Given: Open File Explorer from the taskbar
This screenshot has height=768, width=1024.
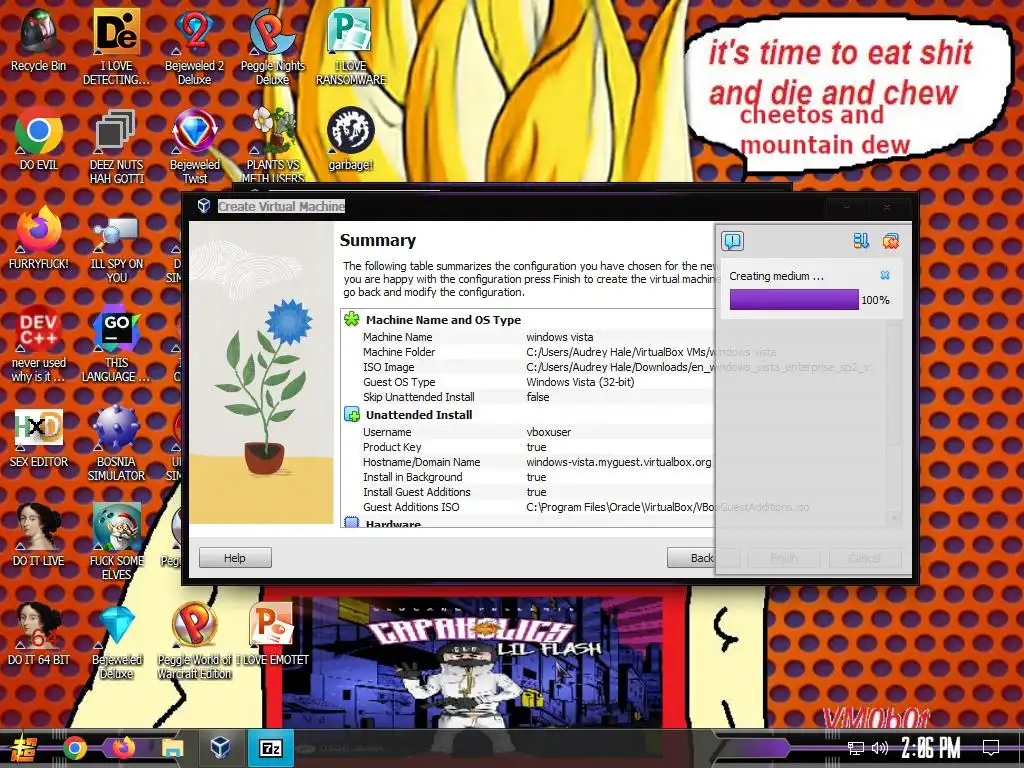Looking at the screenshot, I should [172, 748].
